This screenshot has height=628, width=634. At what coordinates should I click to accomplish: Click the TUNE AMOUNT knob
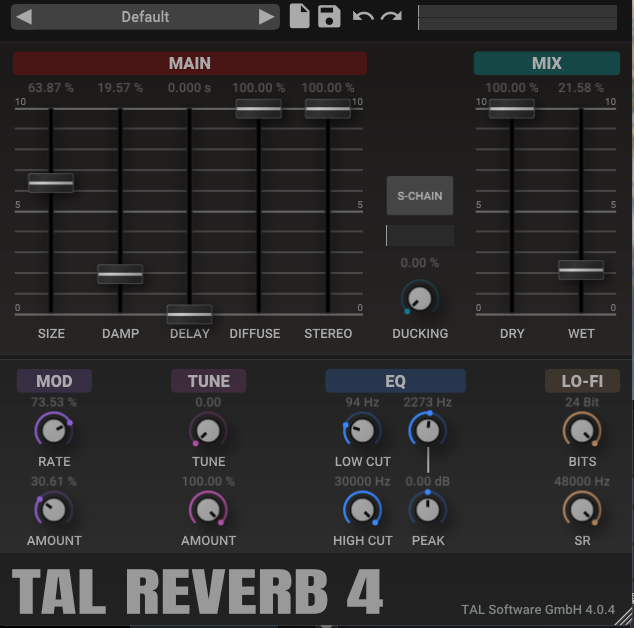208,510
